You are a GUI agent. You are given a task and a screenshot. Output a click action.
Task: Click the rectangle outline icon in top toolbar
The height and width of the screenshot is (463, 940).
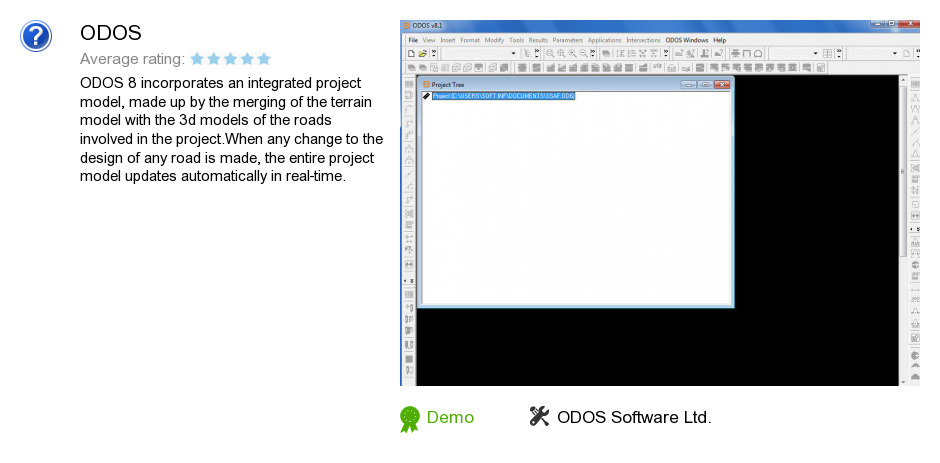(747, 53)
